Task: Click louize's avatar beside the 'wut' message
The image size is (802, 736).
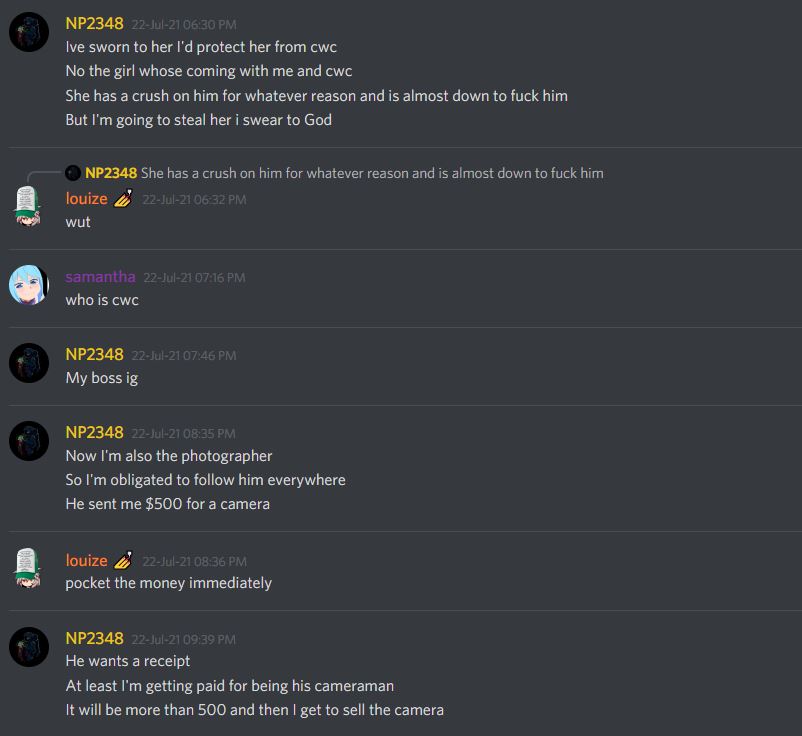Action: pyautogui.click(x=28, y=206)
